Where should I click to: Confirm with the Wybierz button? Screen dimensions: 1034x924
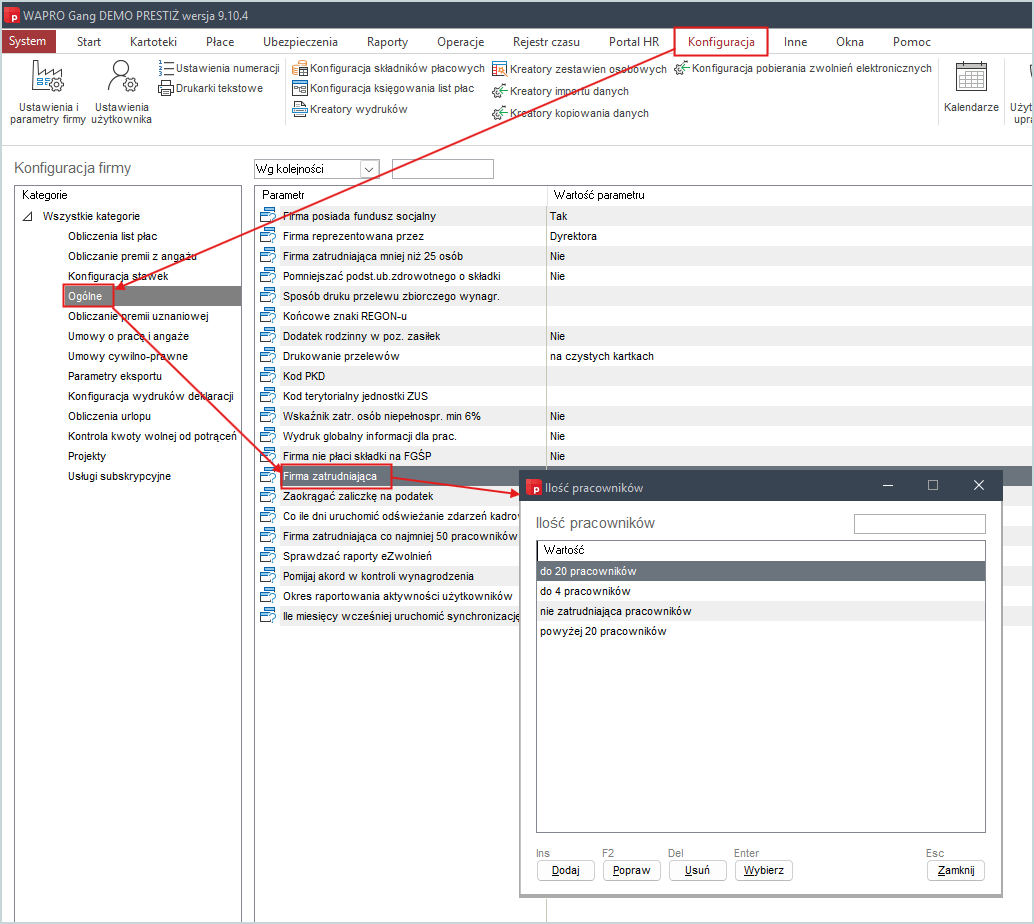pos(764,870)
